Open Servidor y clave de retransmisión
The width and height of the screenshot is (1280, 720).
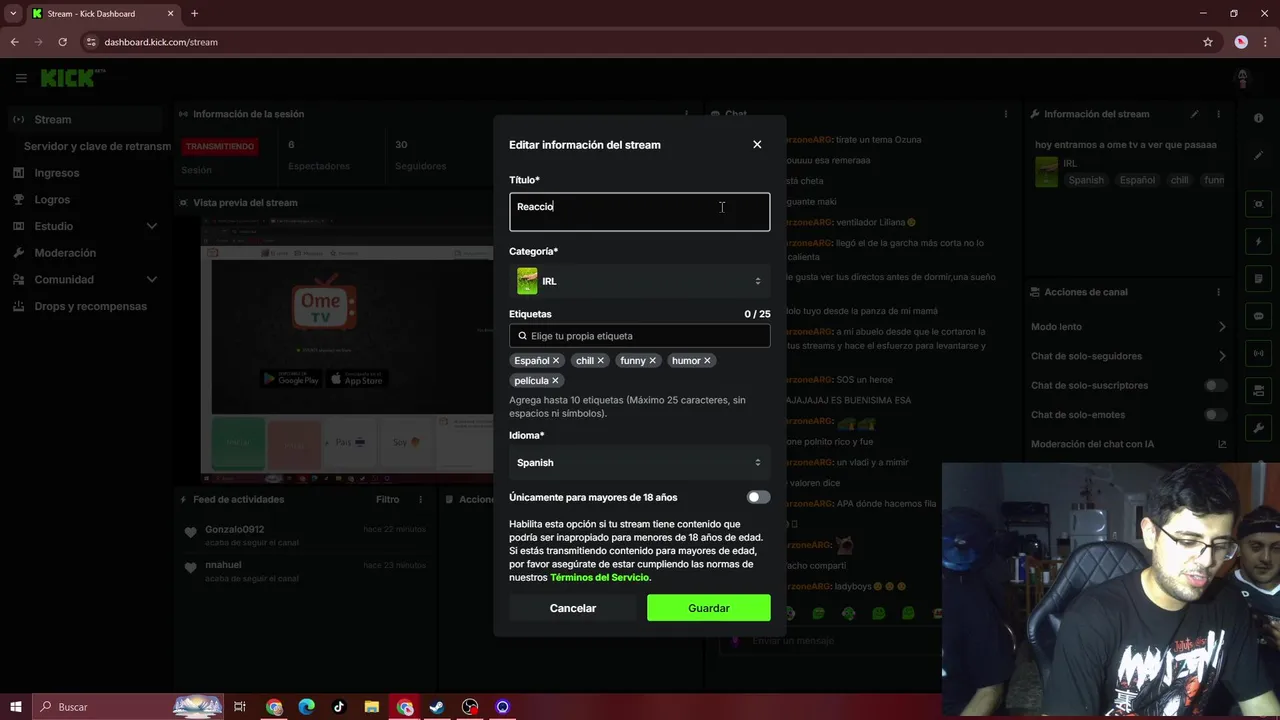[97, 146]
